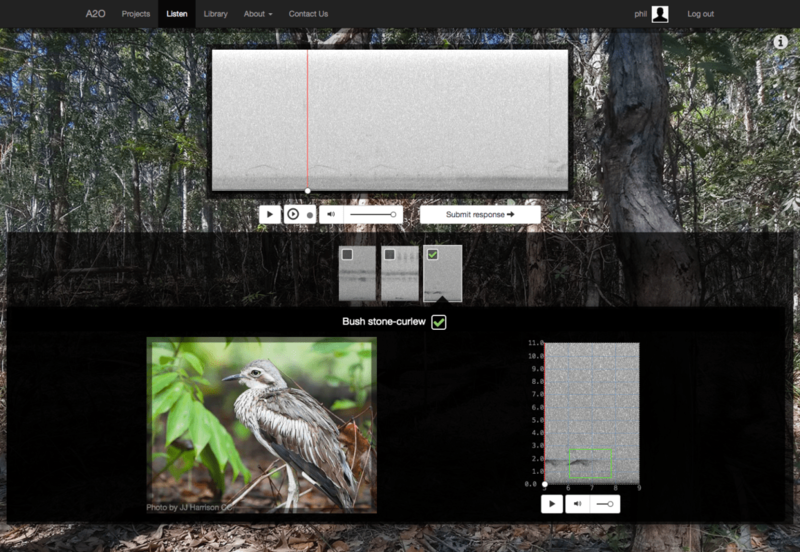Click the user profile avatar icon
The image size is (800, 552).
(660, 14)
